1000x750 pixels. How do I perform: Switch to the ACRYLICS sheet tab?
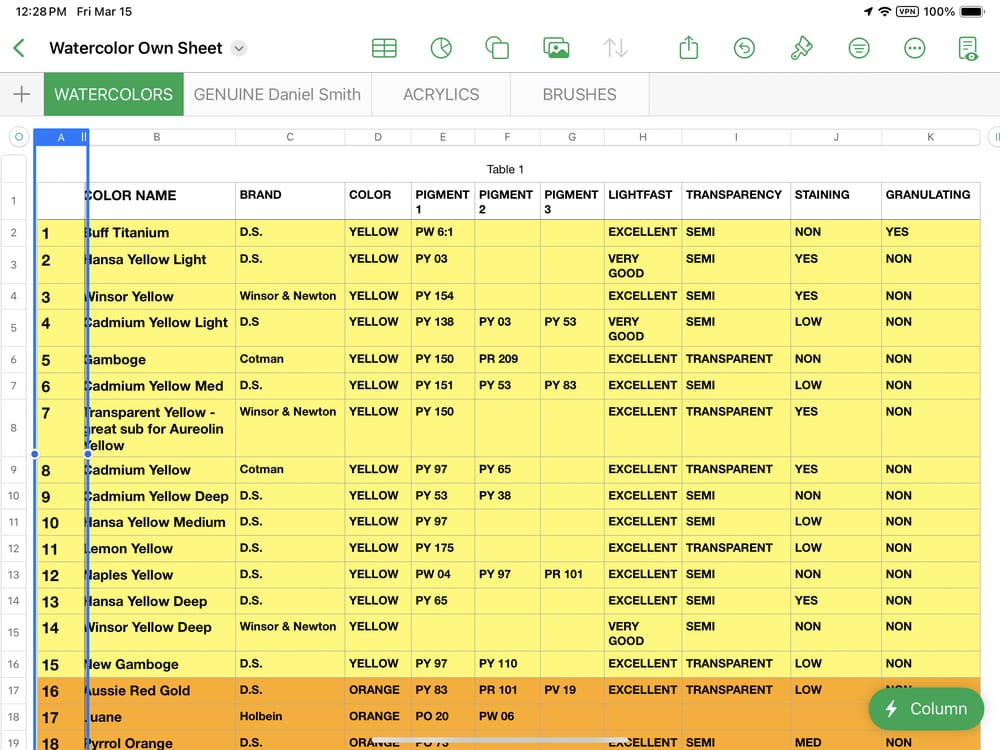coord(441,94)
